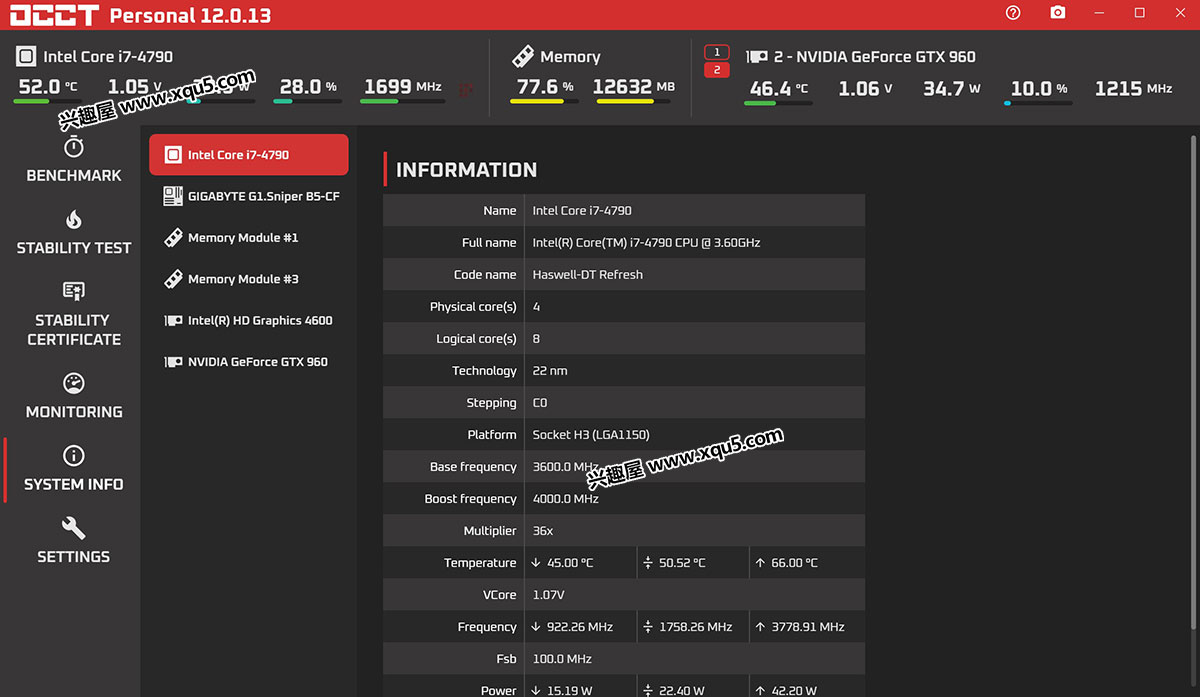This screenshot has width=1200, height=697.
Task: Click the Haswell-DT Refresh code name
Action: [x=587, y=274]
